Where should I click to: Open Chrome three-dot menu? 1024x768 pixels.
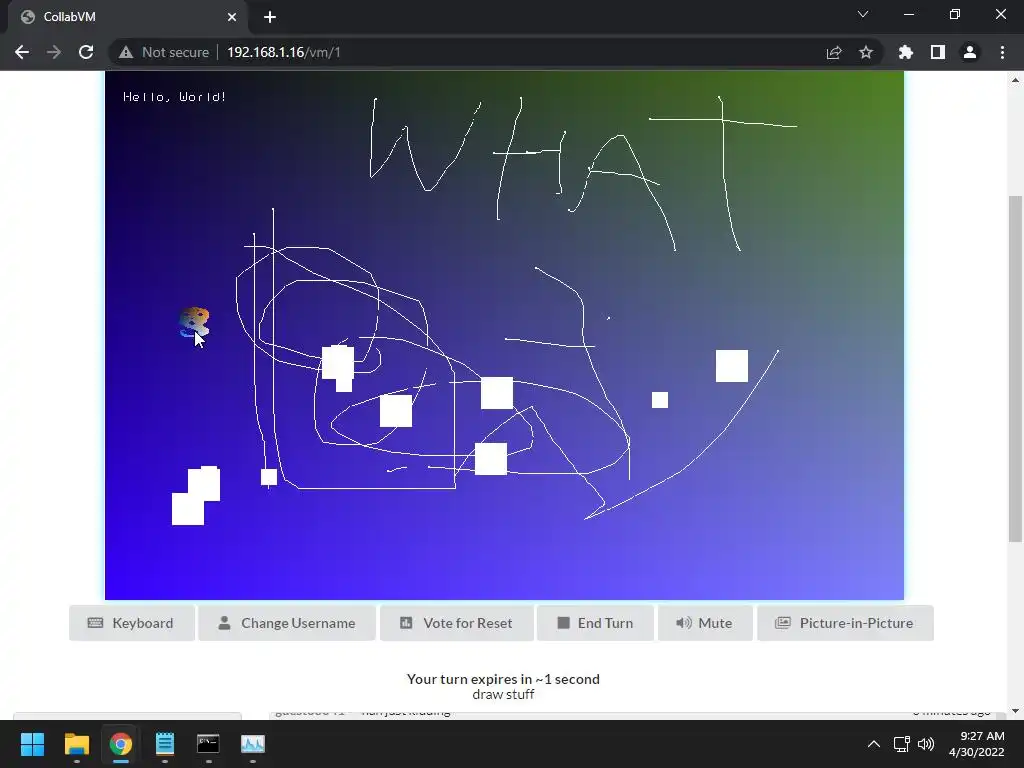coord(1002,52)
